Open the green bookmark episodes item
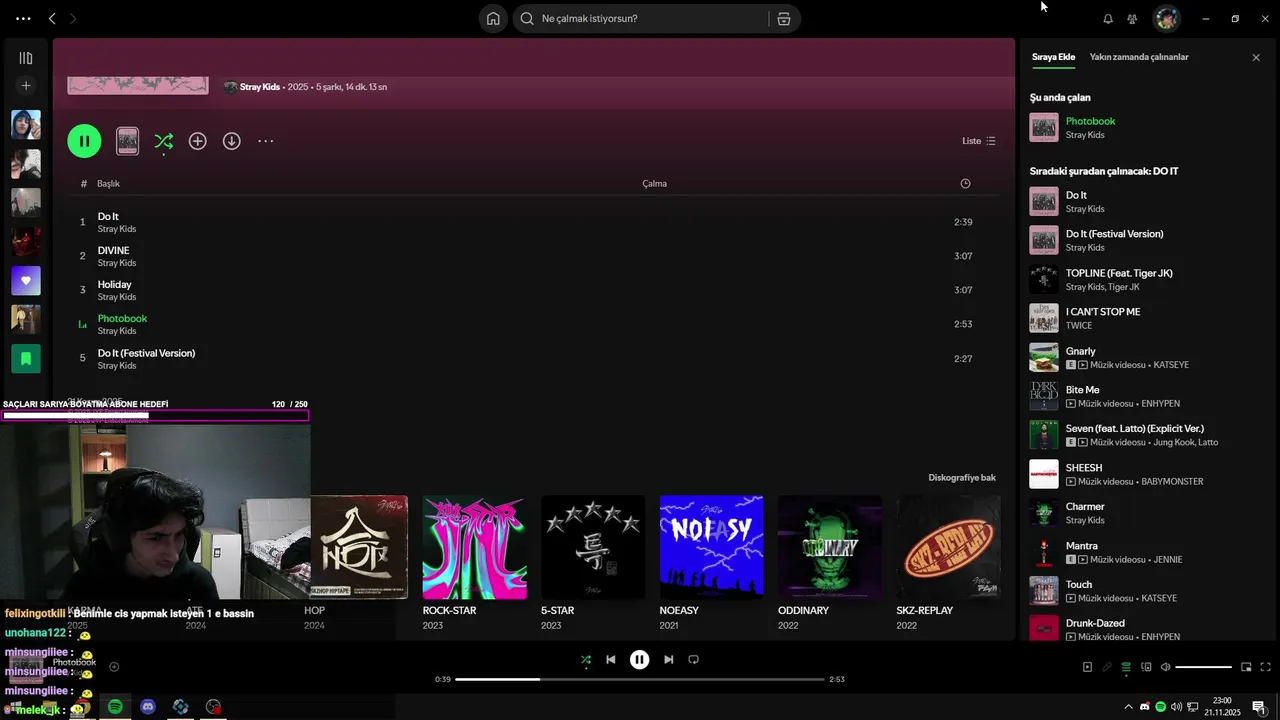 coord(26,358)
